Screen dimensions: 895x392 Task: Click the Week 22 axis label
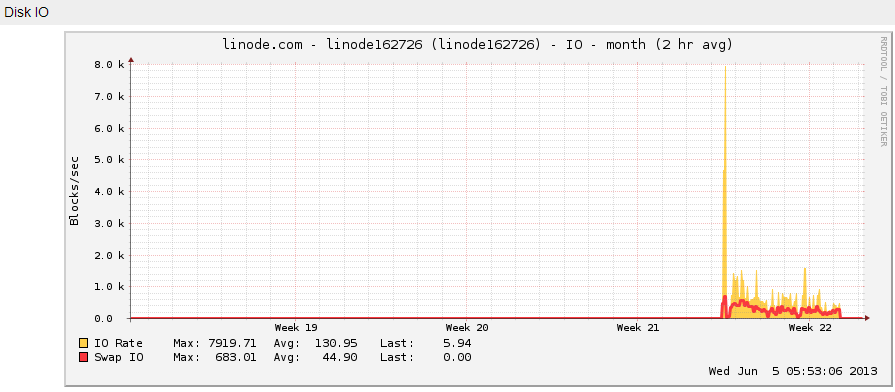(x=809, y=328)
